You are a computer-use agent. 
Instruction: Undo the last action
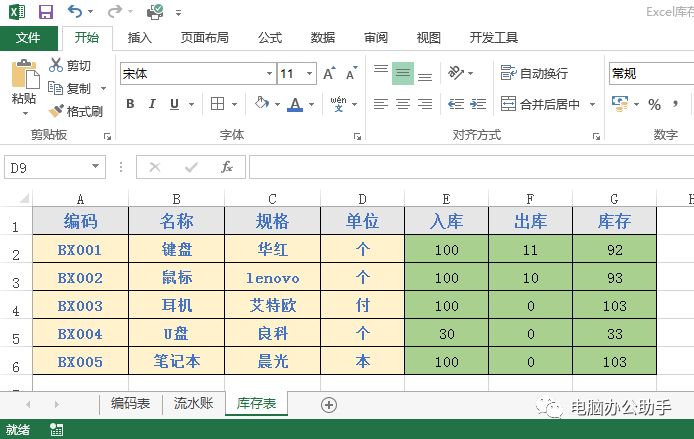[x=75, y=12]
